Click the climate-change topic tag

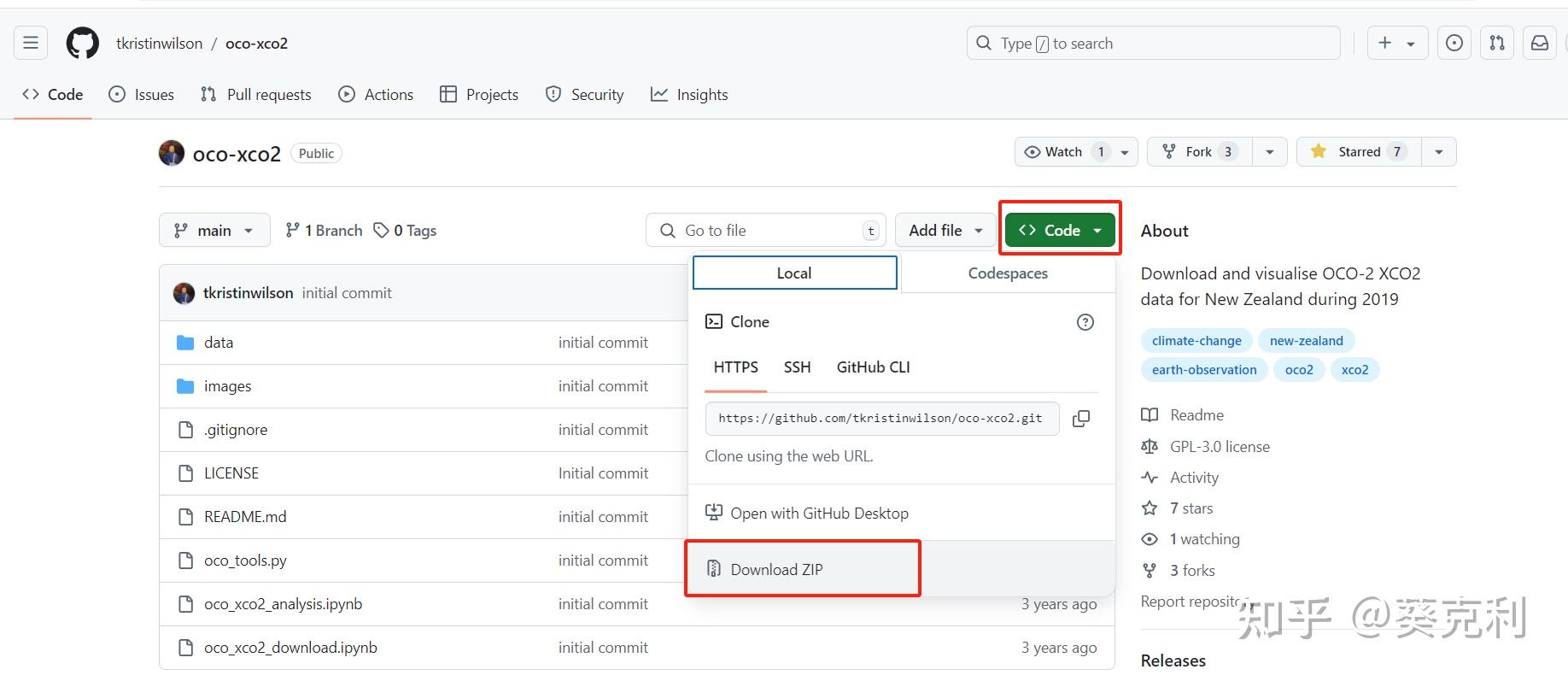[x=1196, y=341]
